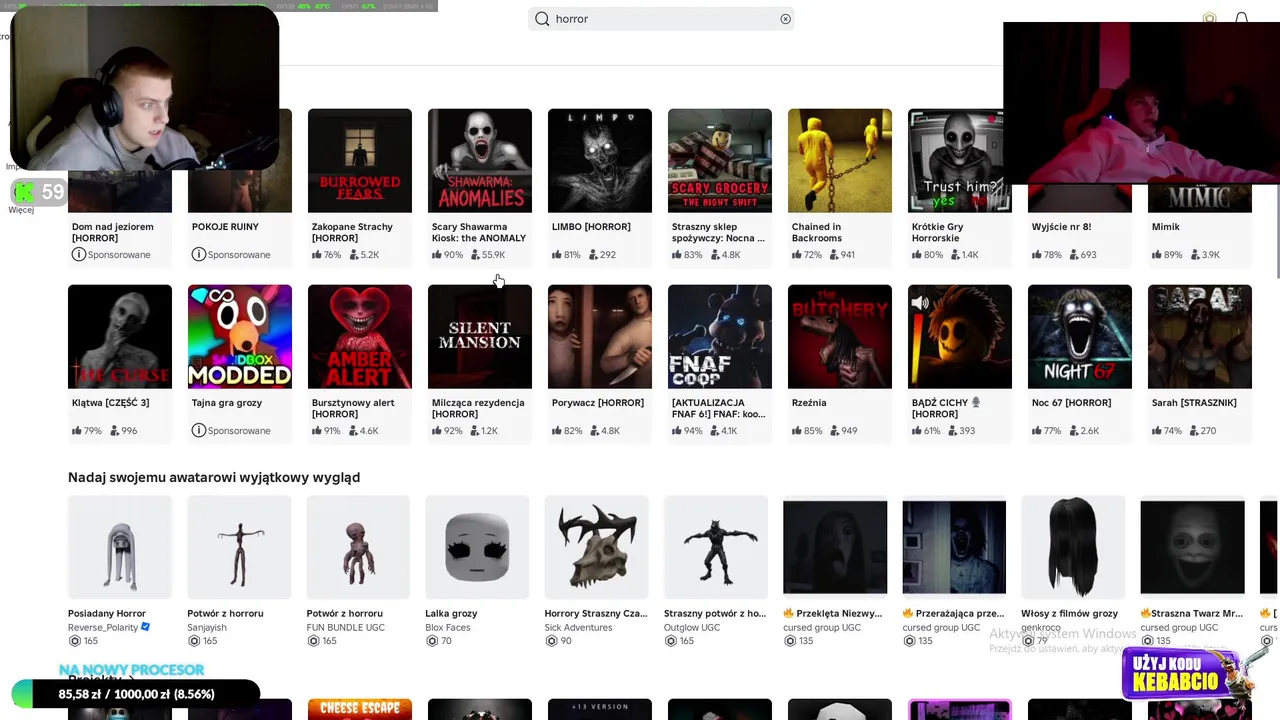Click the Krótkie Gry Horrorskie title
1280x720 pixels.
tap(938, 232)
